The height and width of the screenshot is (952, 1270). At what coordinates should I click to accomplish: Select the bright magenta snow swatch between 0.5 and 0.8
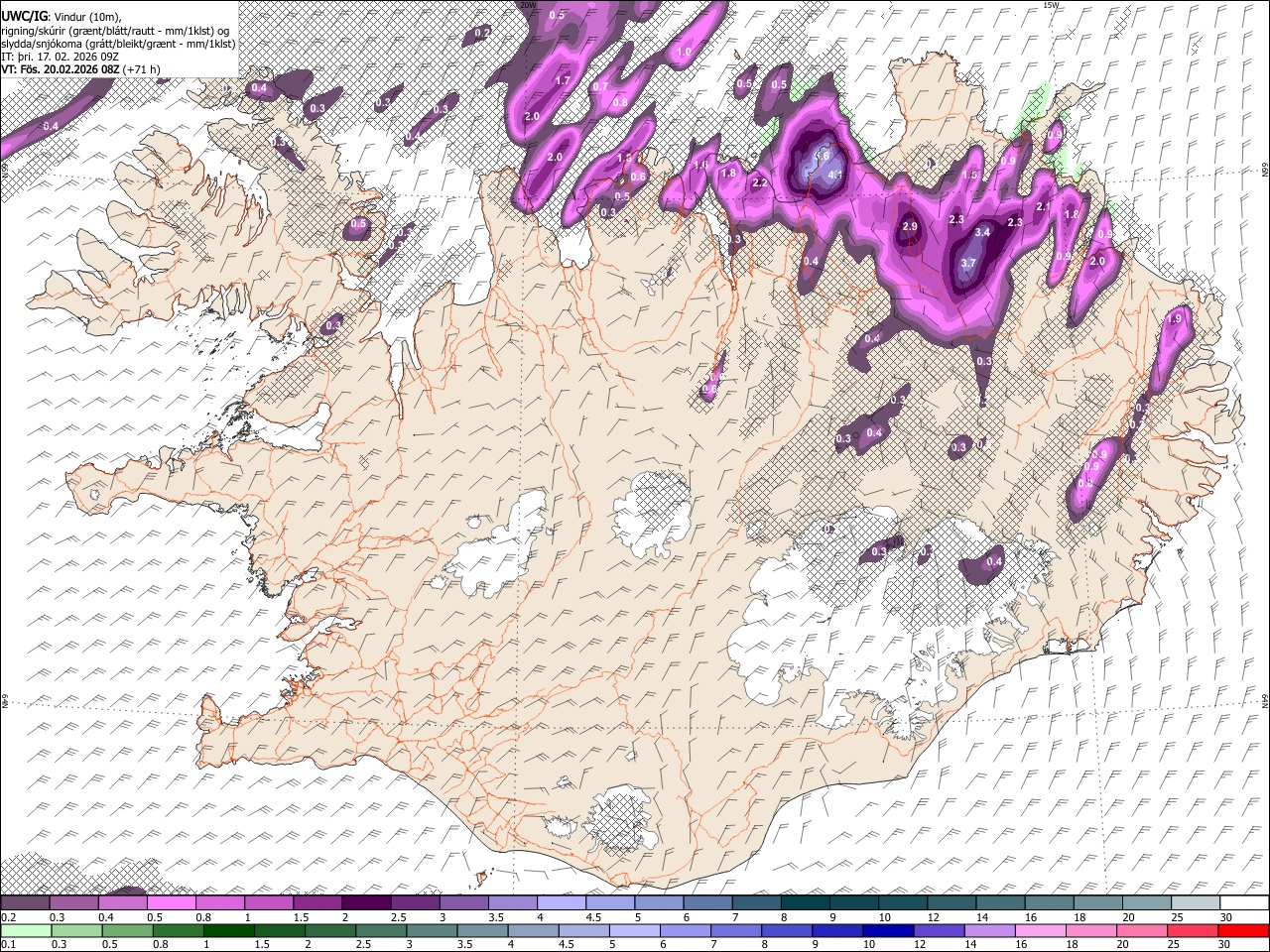(172, 903)
